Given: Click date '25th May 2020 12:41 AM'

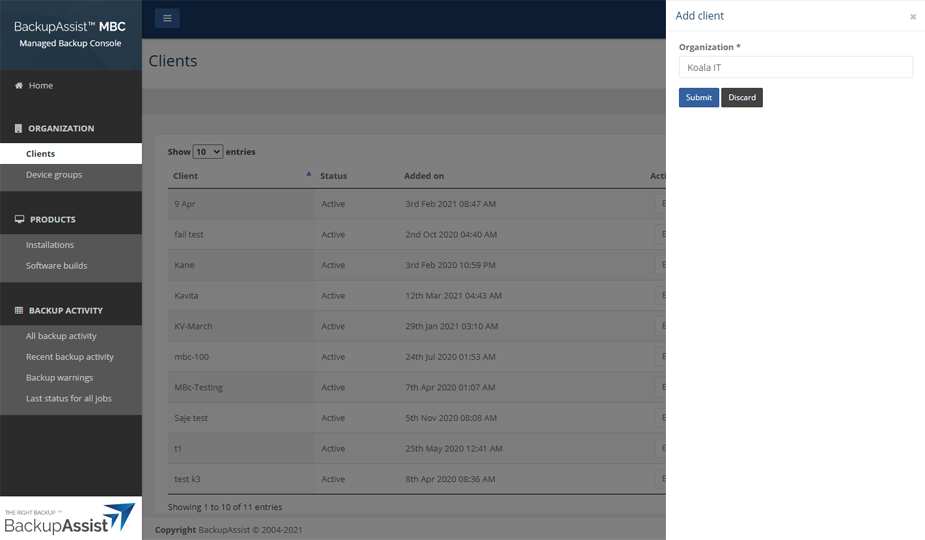Looking at the screenshot, I should (x=454, y=449).
